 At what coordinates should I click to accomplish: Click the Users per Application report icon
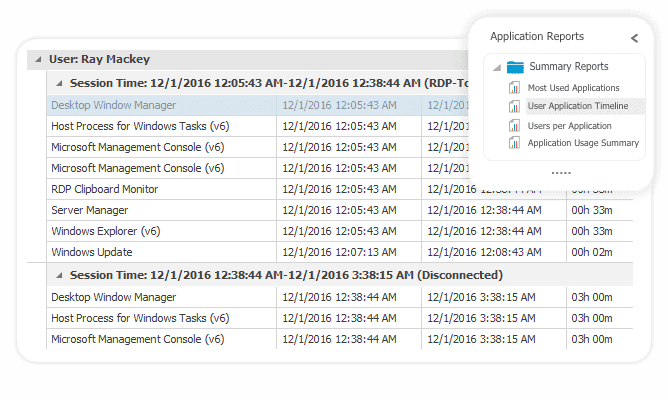click(515, 126)
